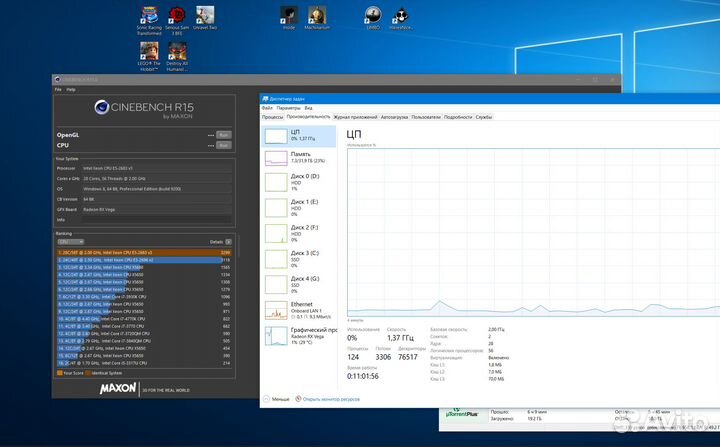Click the uptime value 0:11:01:56

tap(363, 376)
